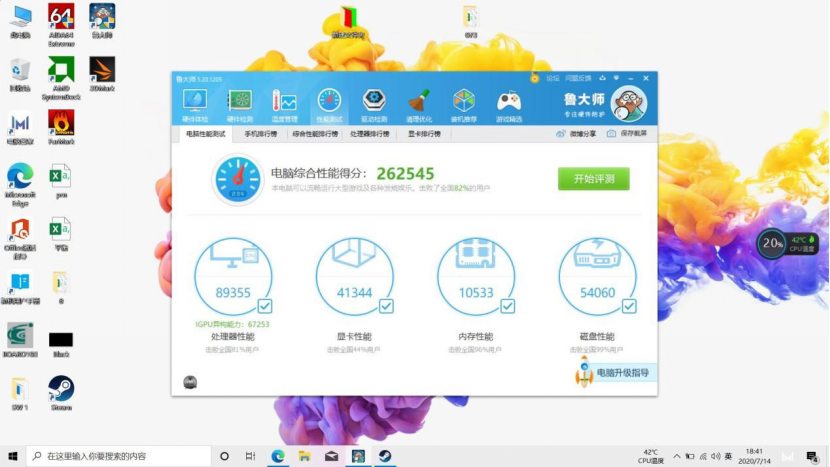
Task: Toggle the 内存性能 test checkbox
Action: [507, 307]
